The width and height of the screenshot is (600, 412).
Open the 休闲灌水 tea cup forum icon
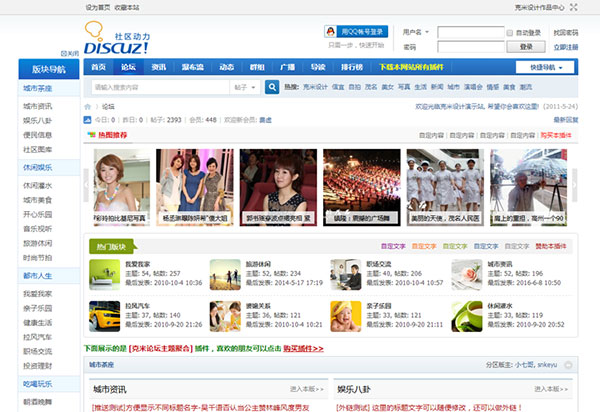pos(467,316)
